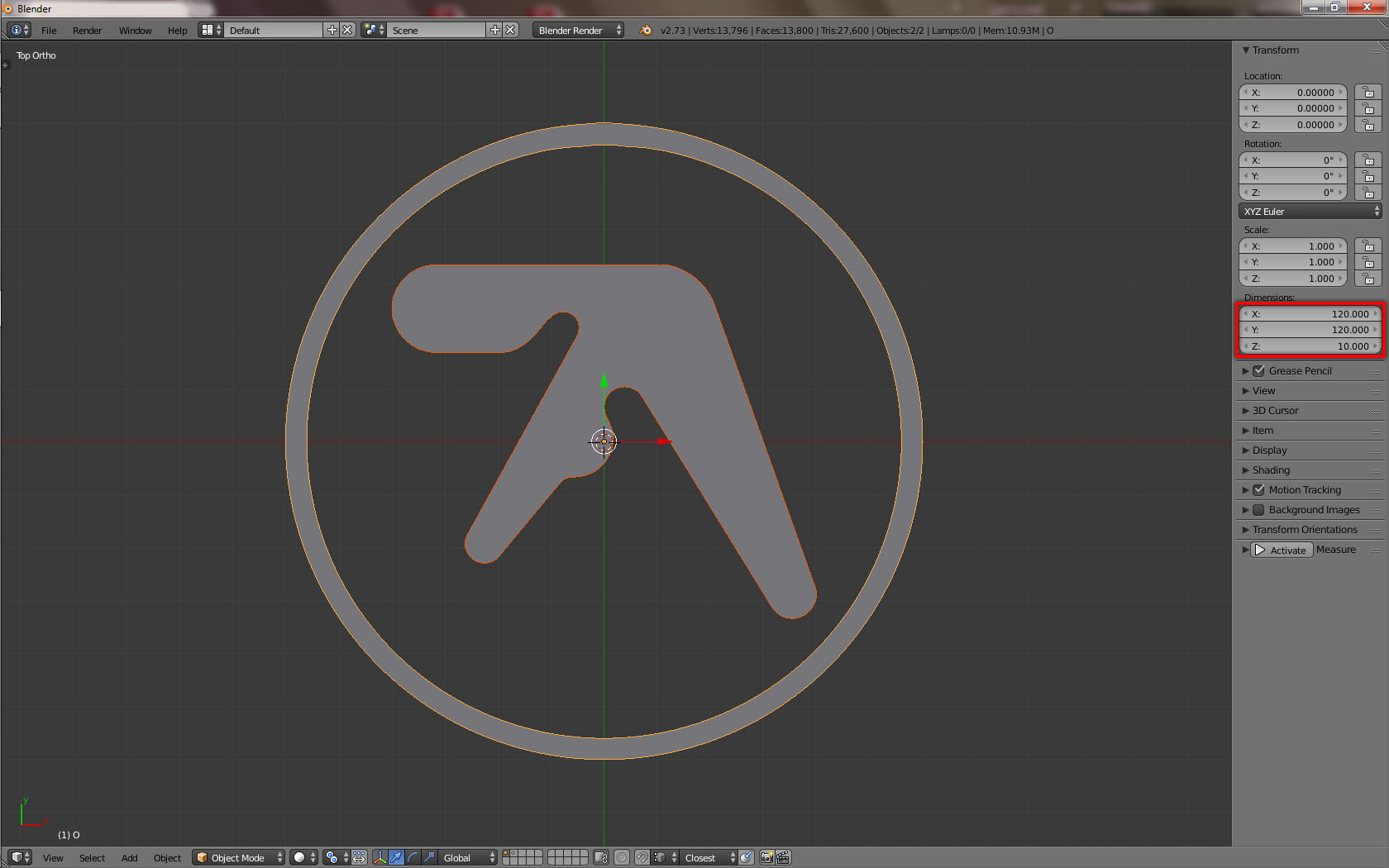Viewport: 1389px width, 868px height.
Task: Open the File menu
Action: [x=49, y=31]
